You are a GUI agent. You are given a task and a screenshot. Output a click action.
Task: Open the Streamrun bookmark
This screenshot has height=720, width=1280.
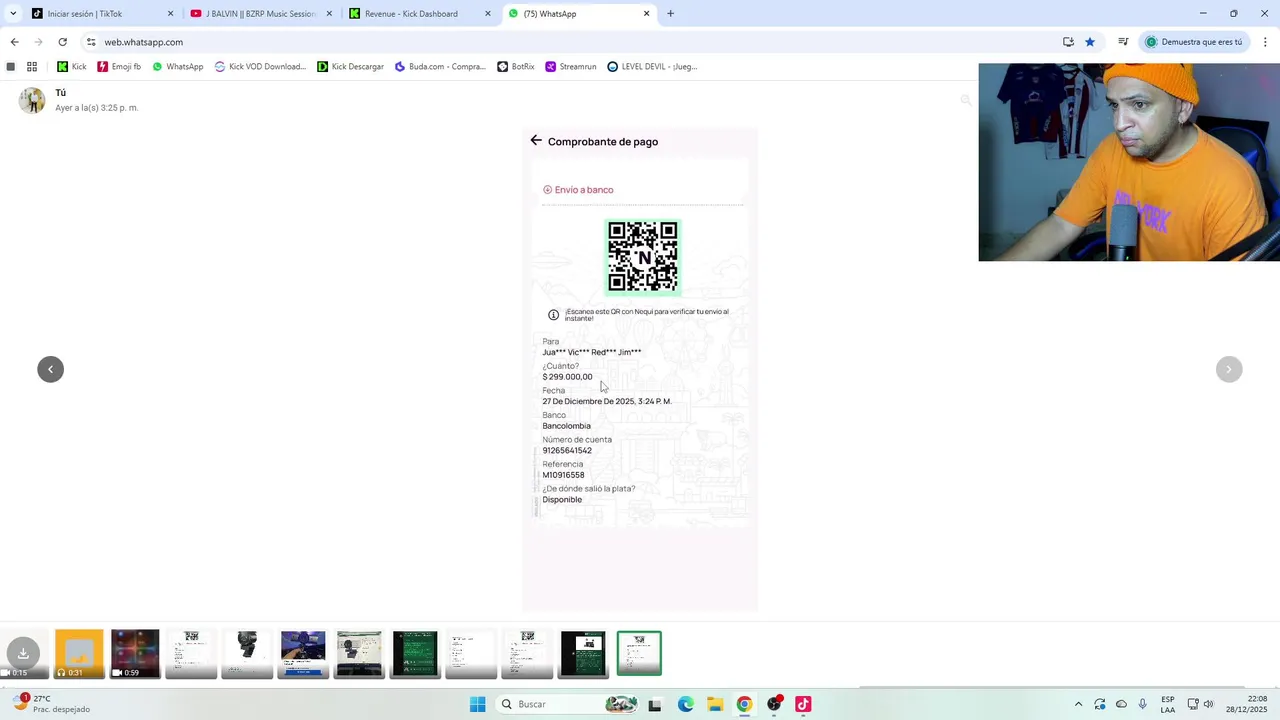(x=570, y=67)
